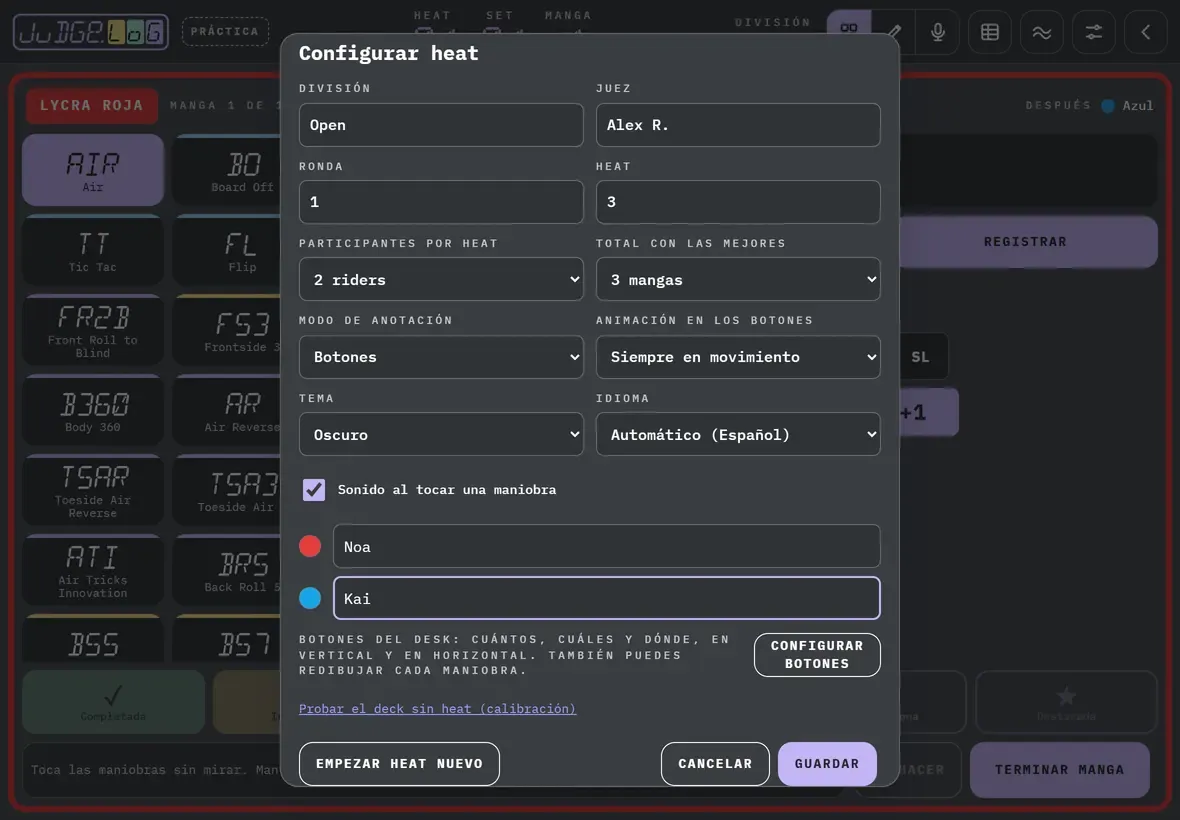Open the 'Probar el deck sin heat' link
The height and width of the screenshot is (820, 1180).
coord(437,709)
